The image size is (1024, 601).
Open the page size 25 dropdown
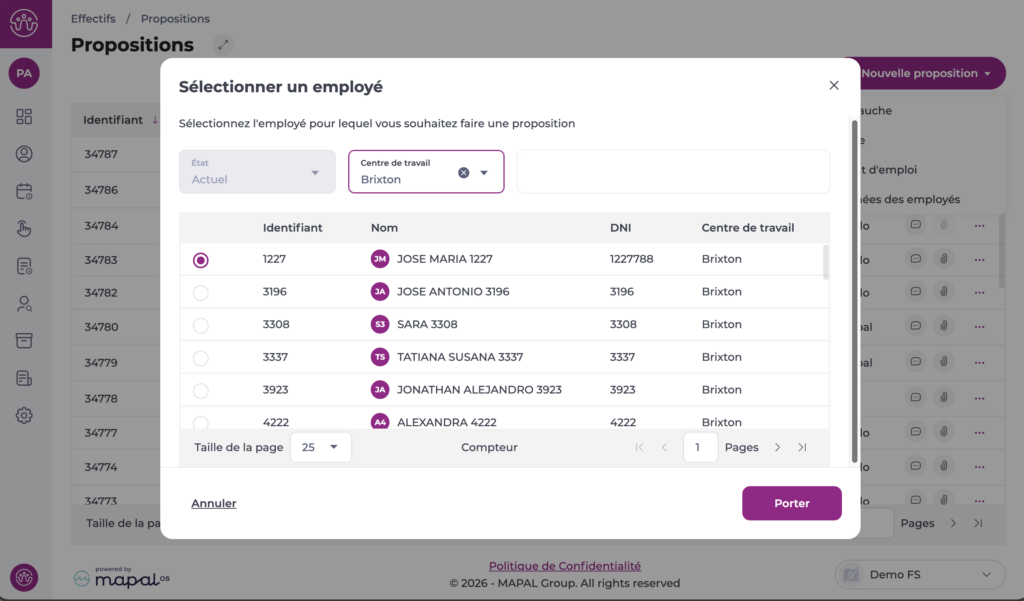coord(321,448)
